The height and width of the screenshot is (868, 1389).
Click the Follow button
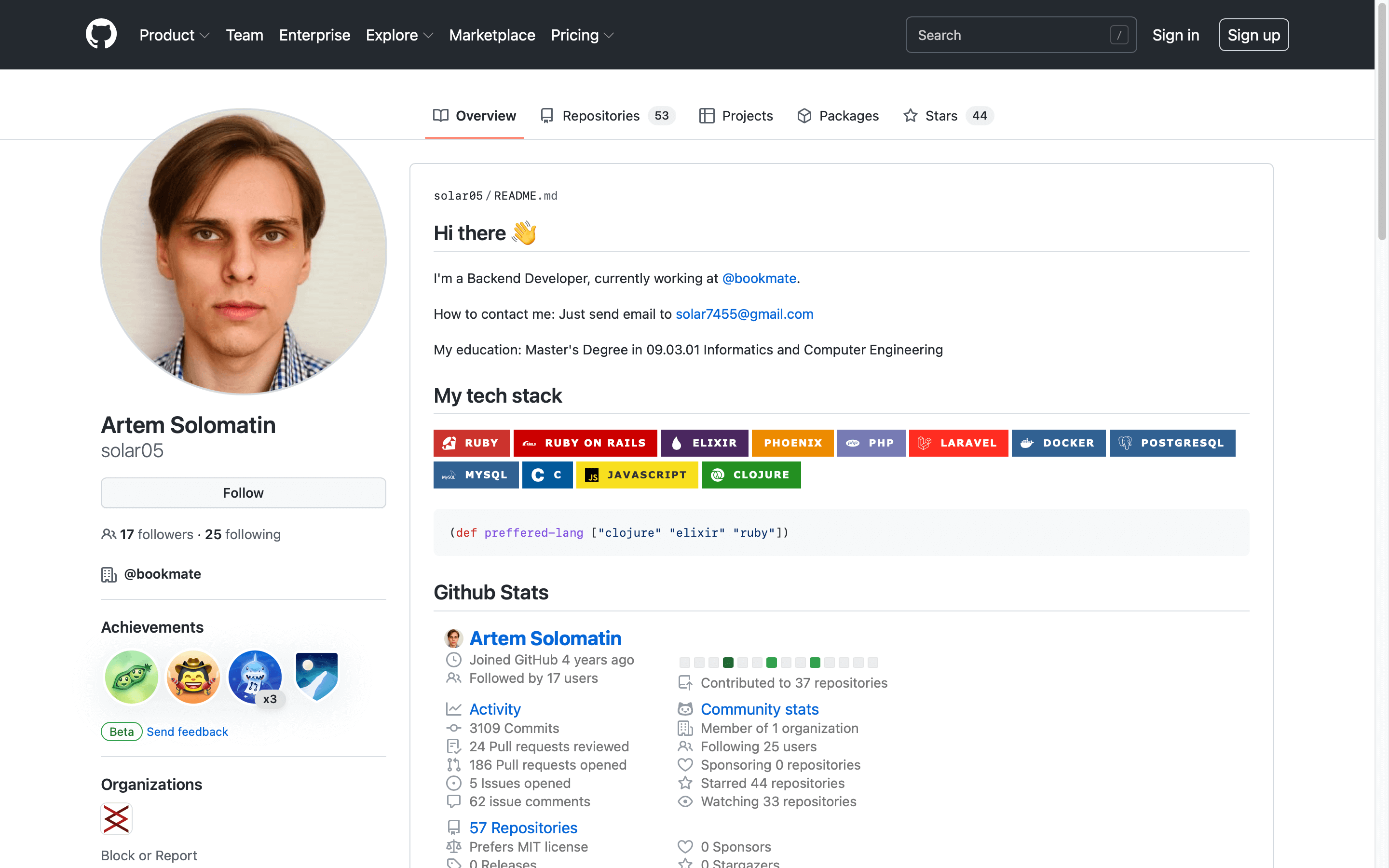[x=243, y=492]
